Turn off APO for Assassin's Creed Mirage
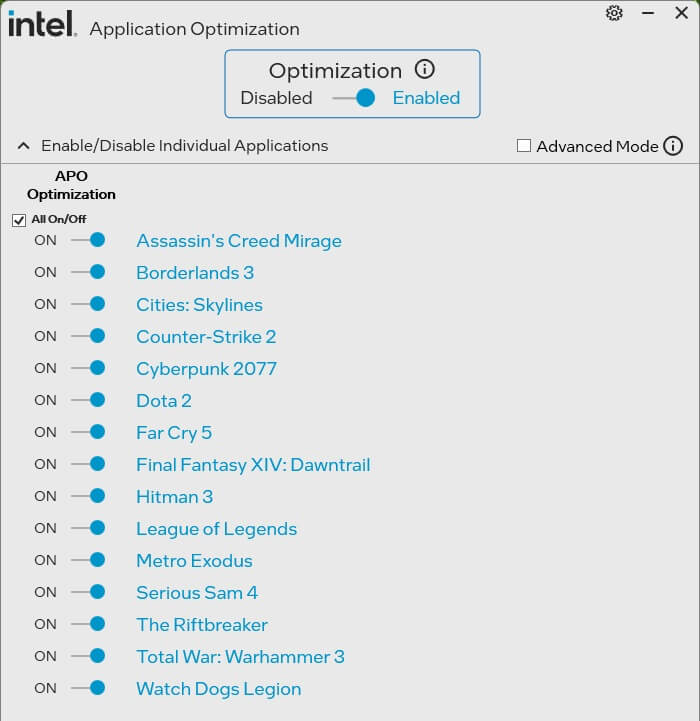 coord(88,240)
